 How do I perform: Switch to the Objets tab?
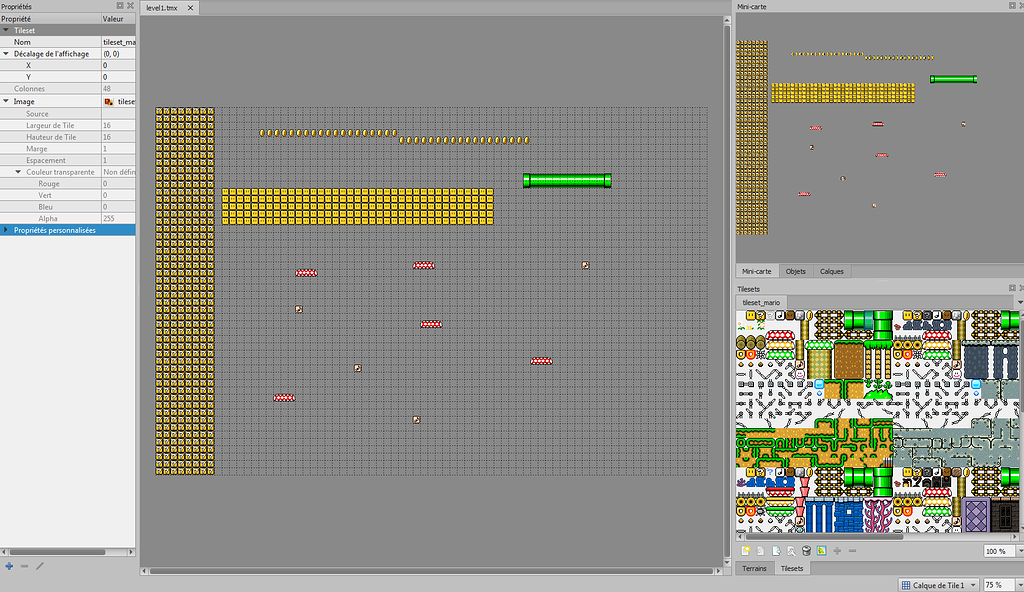[795, 270]
